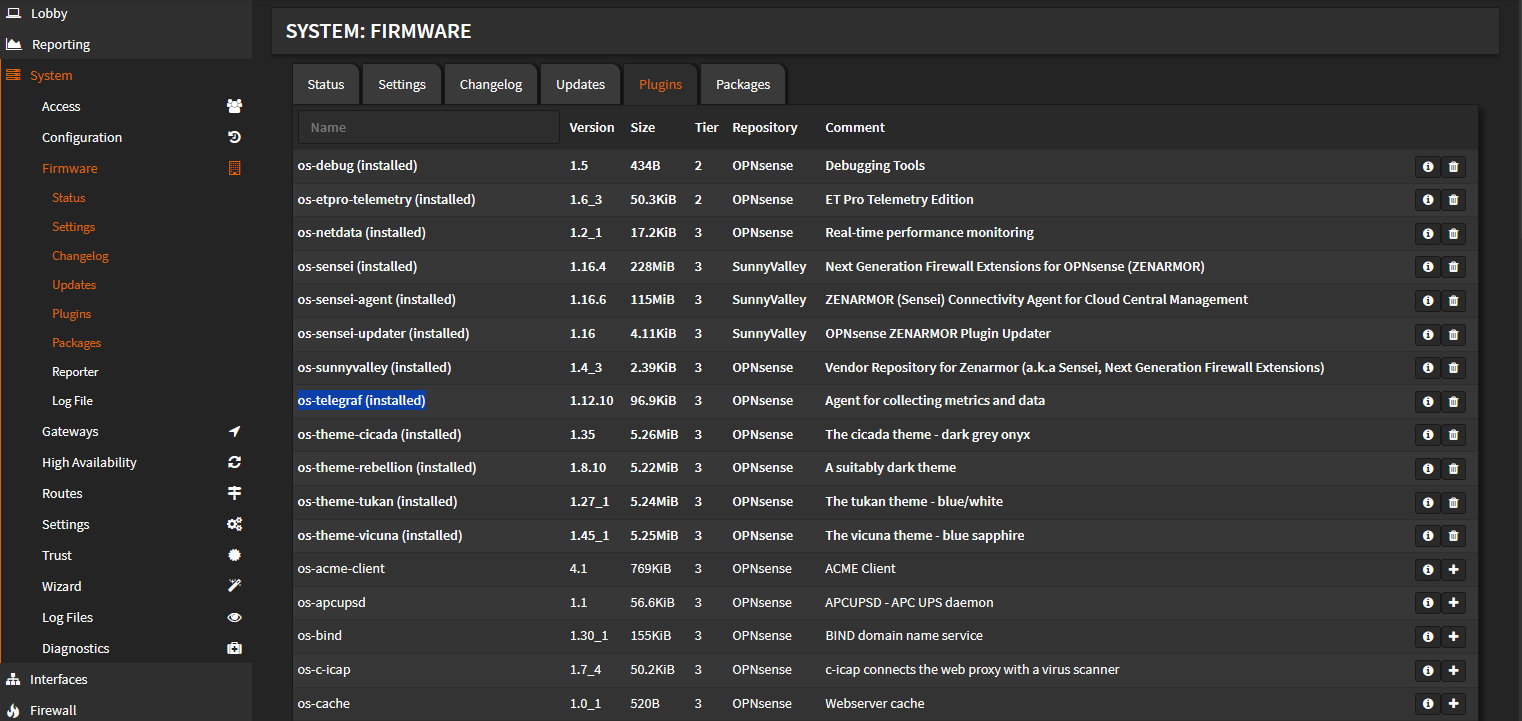Open the Settings tab

[402, 84]
